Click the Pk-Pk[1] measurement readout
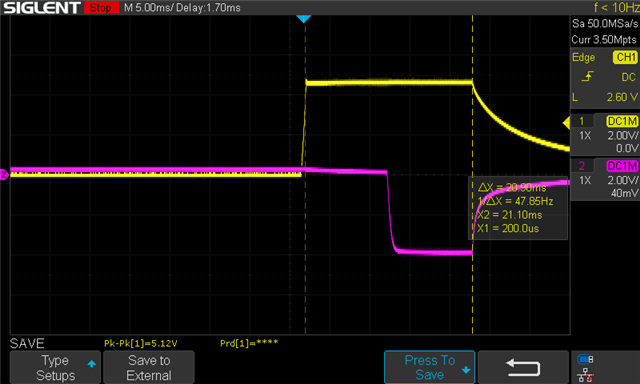 click(141, 344)
